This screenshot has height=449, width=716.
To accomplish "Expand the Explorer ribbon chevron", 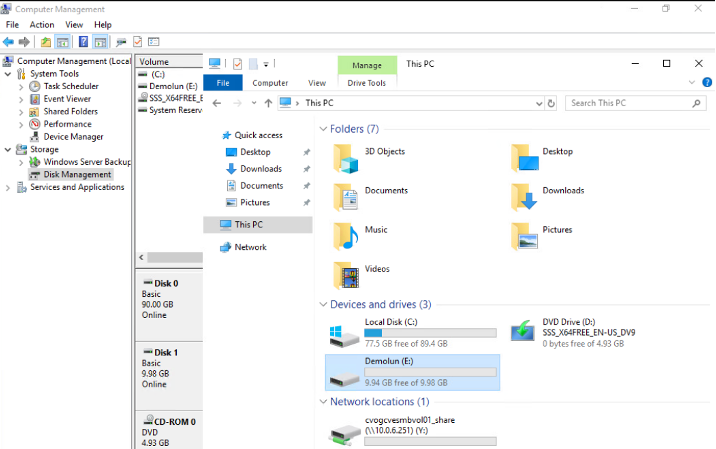I will pos(692,83).
